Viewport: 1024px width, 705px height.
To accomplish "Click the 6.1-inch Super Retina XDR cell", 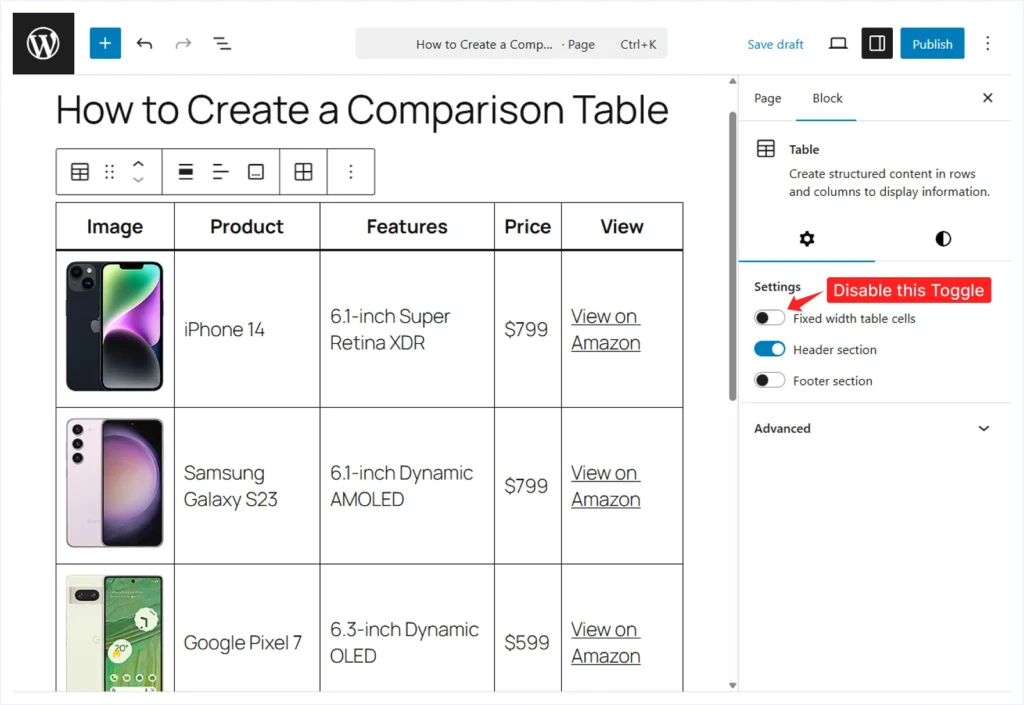I will click(x=407, y=330).
